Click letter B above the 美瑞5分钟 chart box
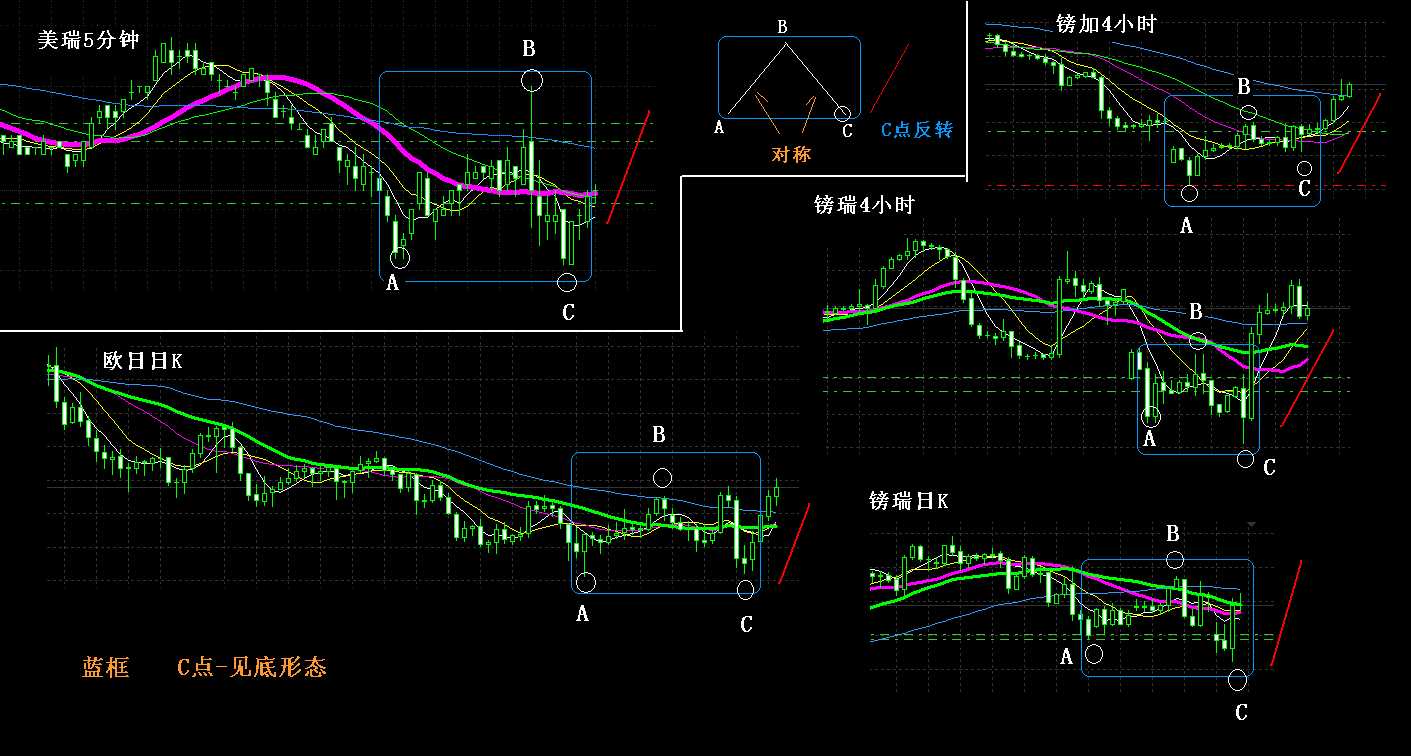 tap(529, 48)
